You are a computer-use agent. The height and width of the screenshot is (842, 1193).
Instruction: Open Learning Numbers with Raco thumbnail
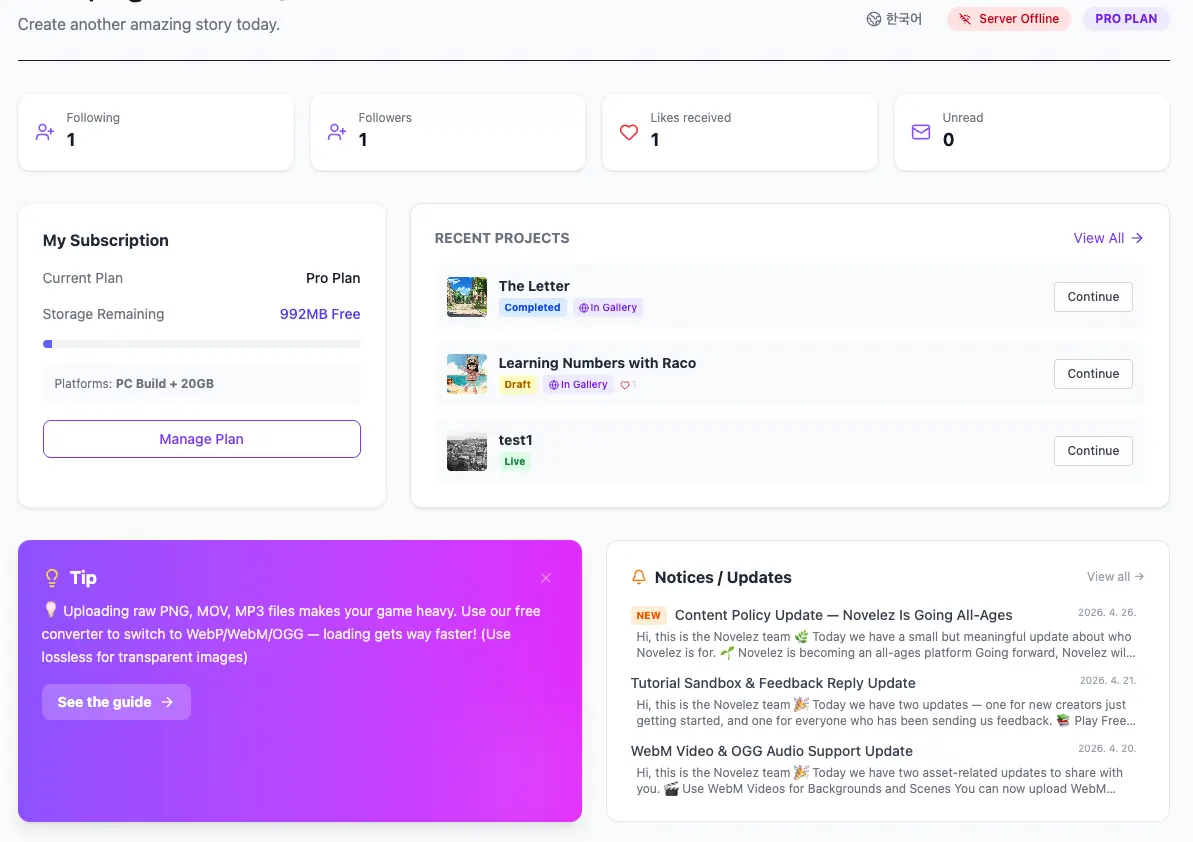[x=466, y=373]
